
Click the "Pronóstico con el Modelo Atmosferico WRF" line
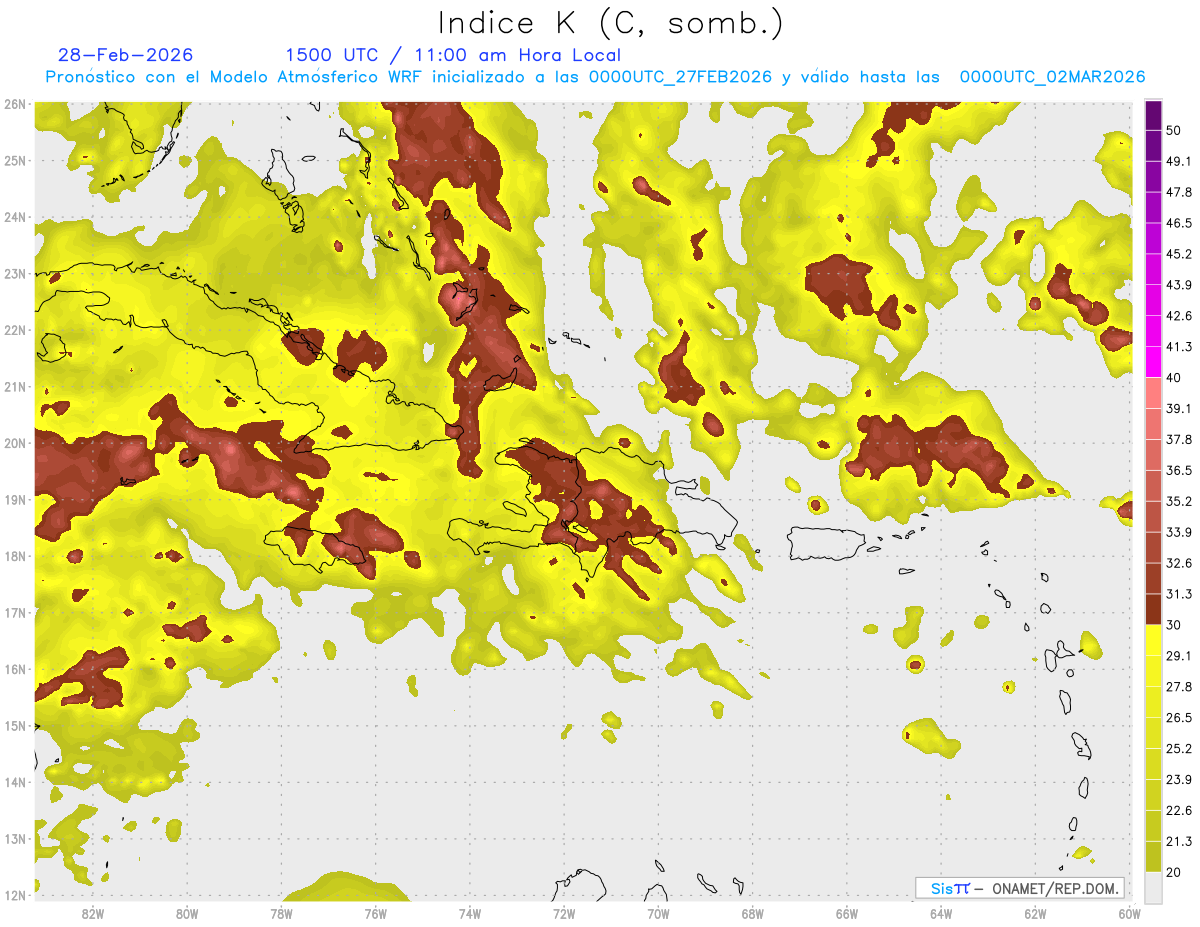[x=595, y=77]
